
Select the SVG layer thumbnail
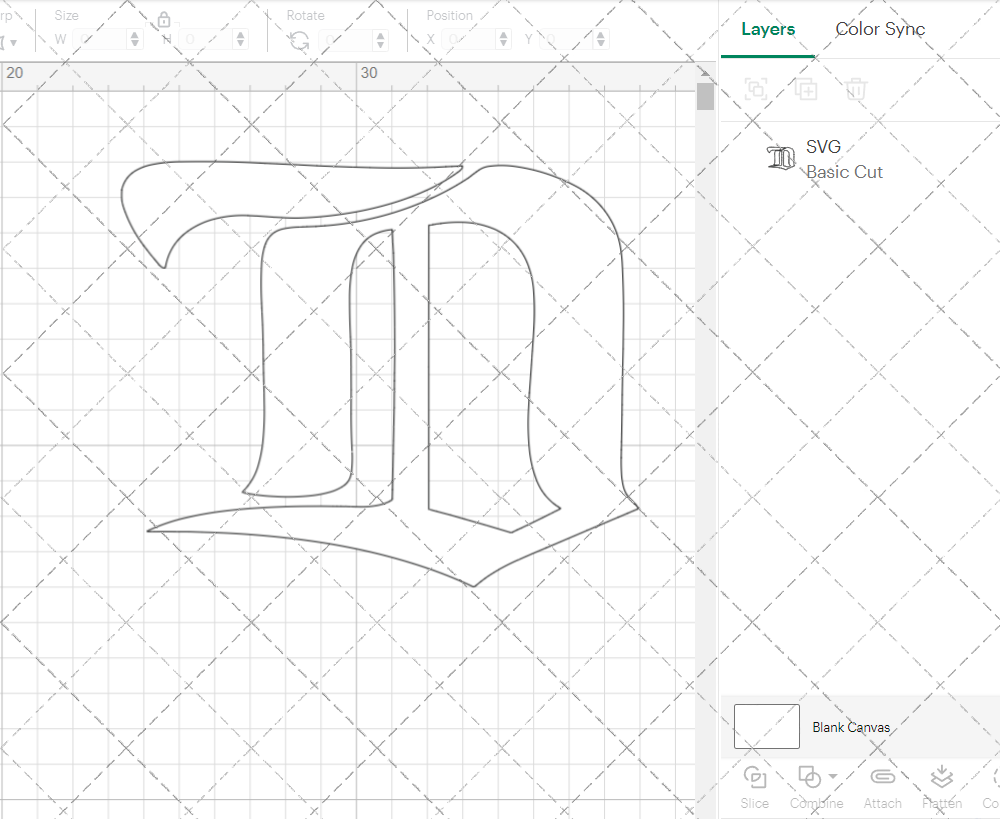[781, 158]
